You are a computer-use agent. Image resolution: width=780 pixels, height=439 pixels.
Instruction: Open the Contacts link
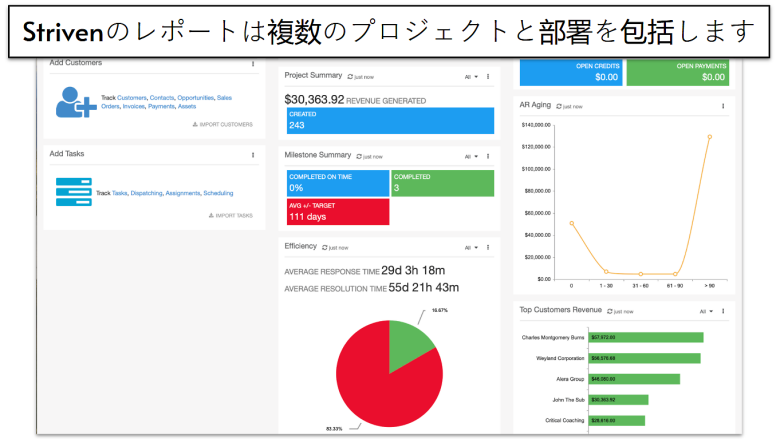click(162, 98)
